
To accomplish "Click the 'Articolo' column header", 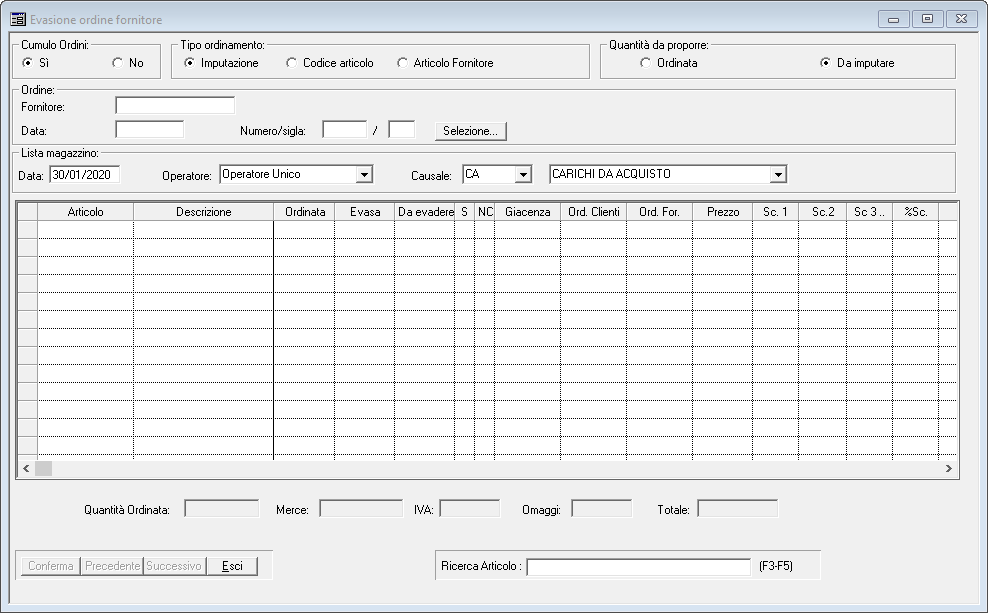I will [x=85, y=212].
